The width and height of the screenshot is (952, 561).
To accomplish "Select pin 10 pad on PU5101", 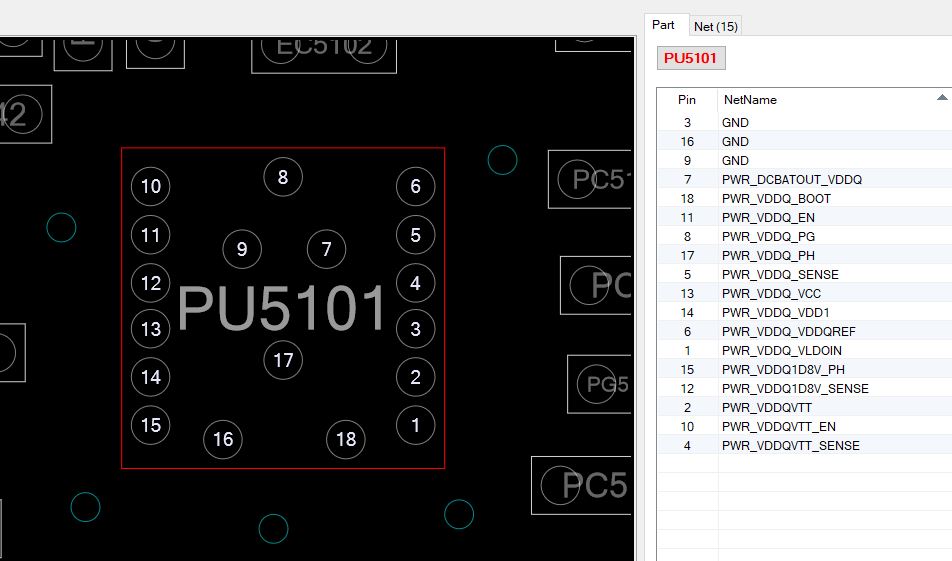I will point(151,186).
